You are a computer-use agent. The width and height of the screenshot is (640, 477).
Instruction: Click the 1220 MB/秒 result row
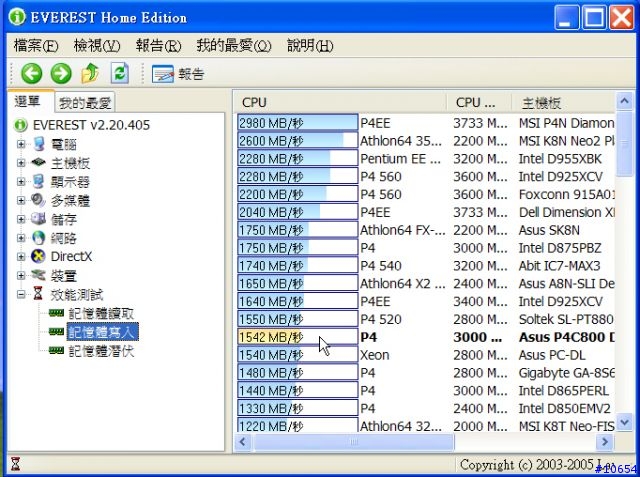pos(298,426)
